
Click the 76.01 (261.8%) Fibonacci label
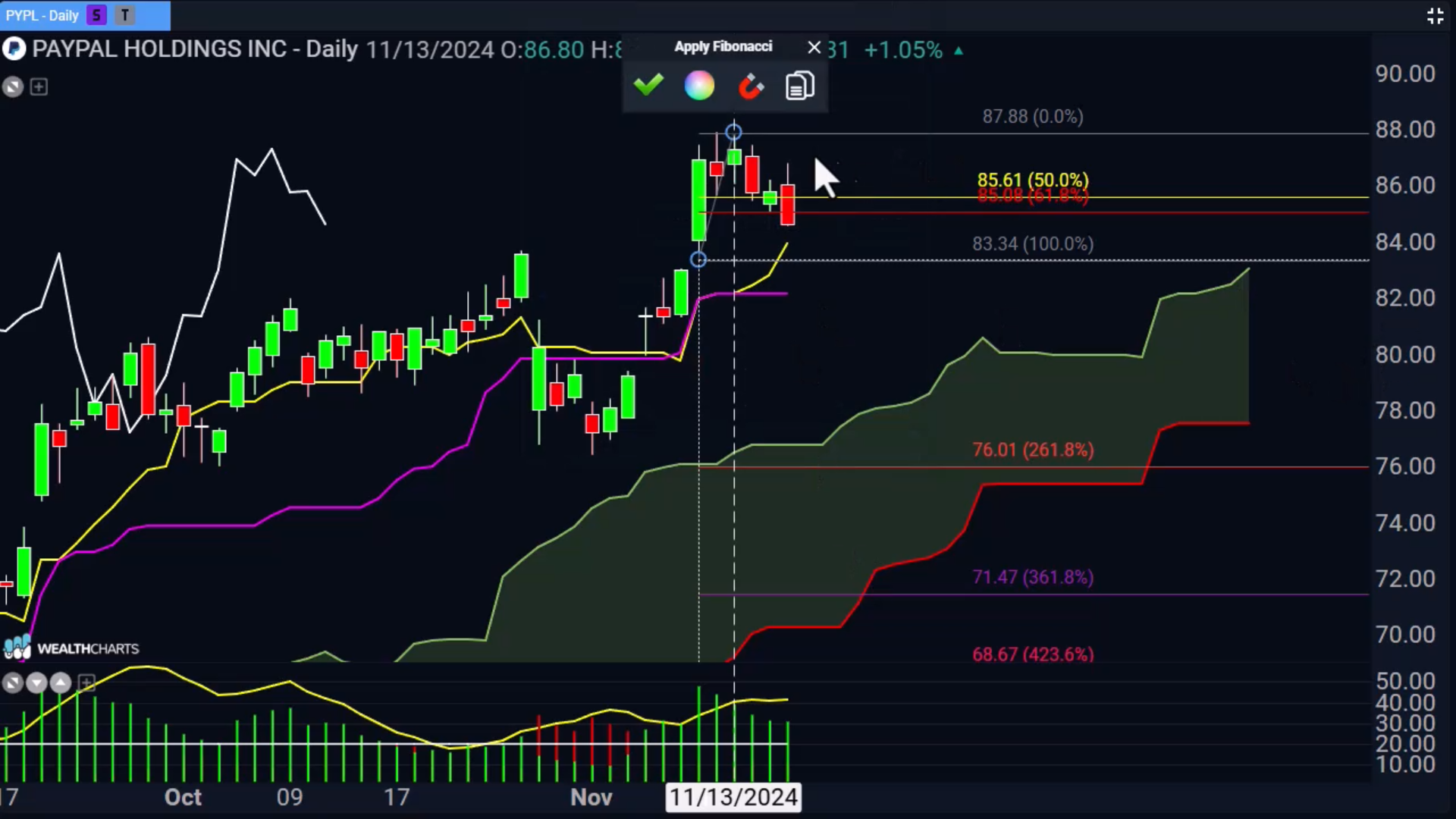(1033, 450)
